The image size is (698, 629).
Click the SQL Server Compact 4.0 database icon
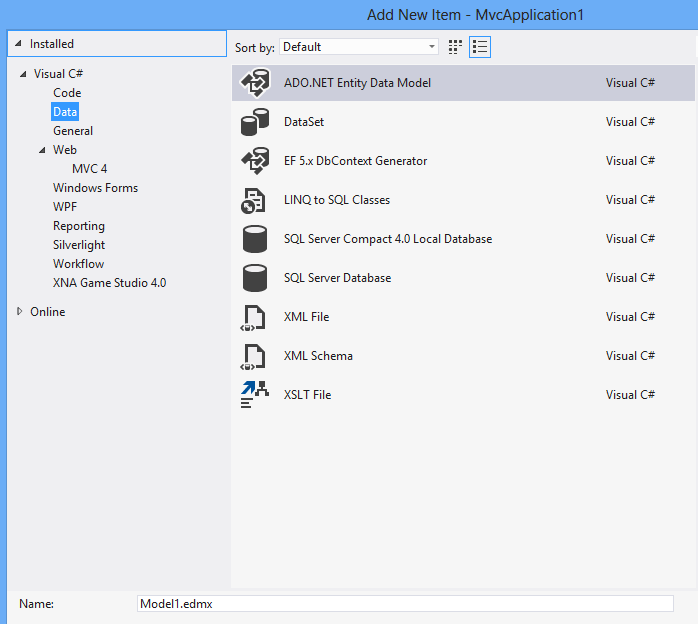(255, 239)
